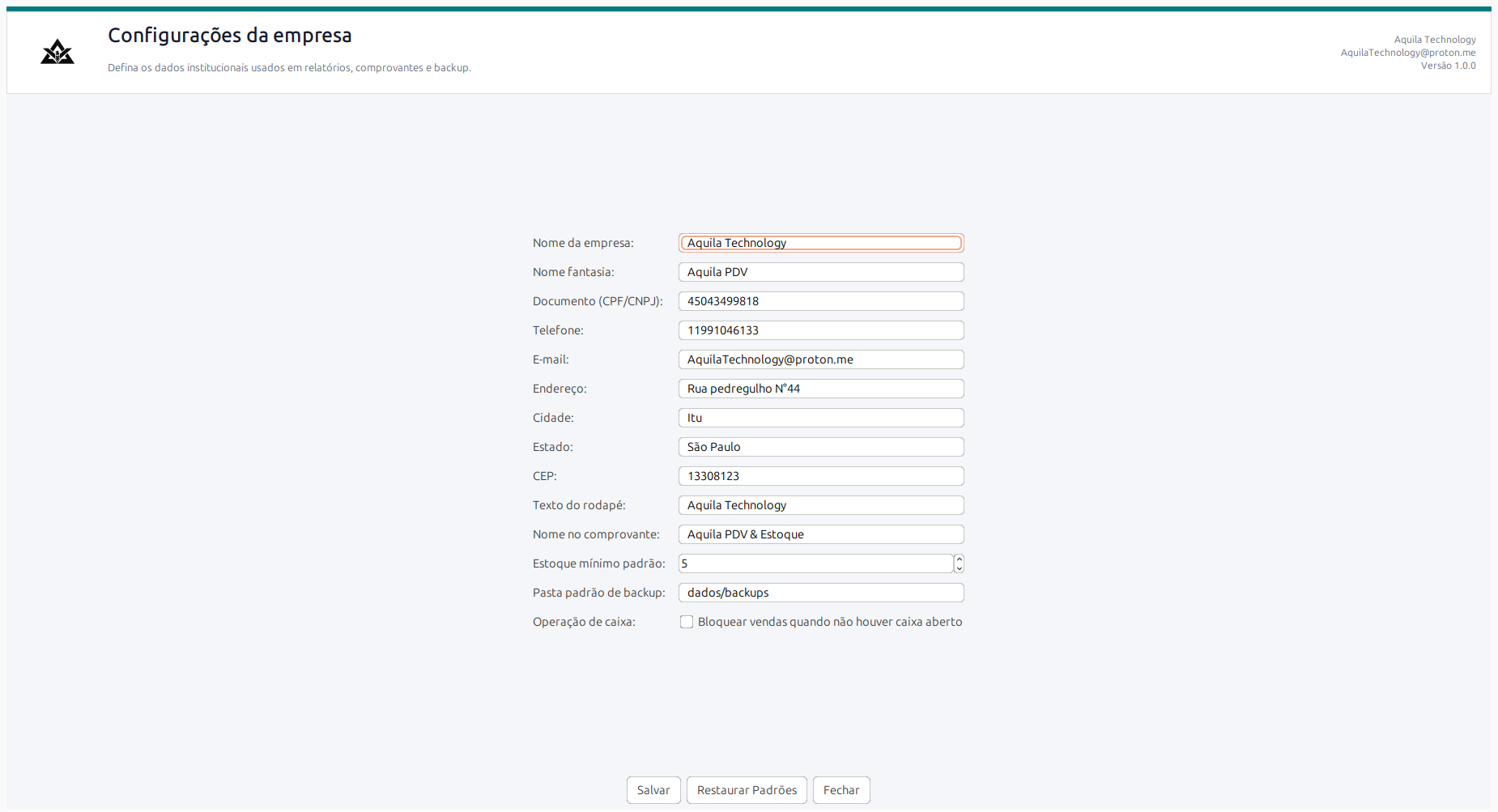Click into the E-mail field
The image size is (1498, 812).
tap(821, 359)
